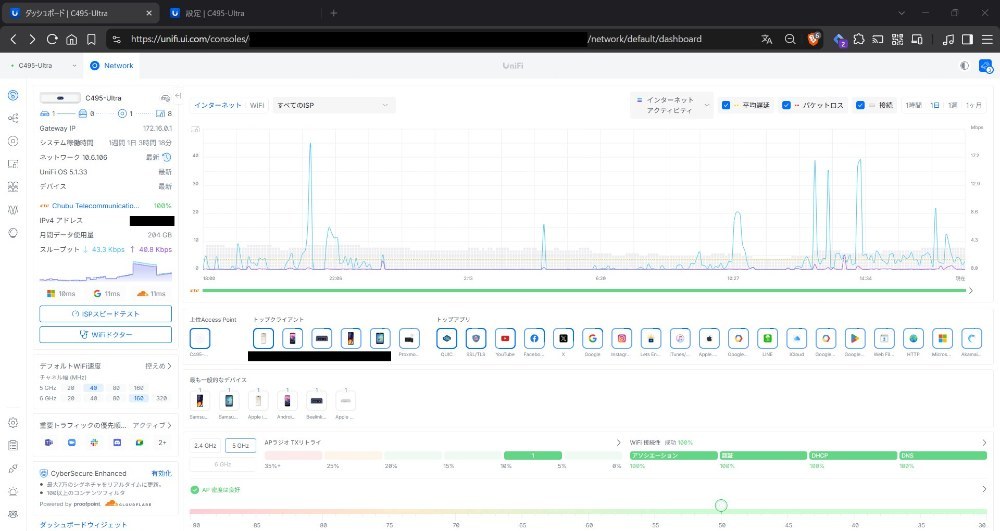Collapse the side panel with the arrow icon
This screenshot has width=1000, height=531.
(x=178, y=96)
